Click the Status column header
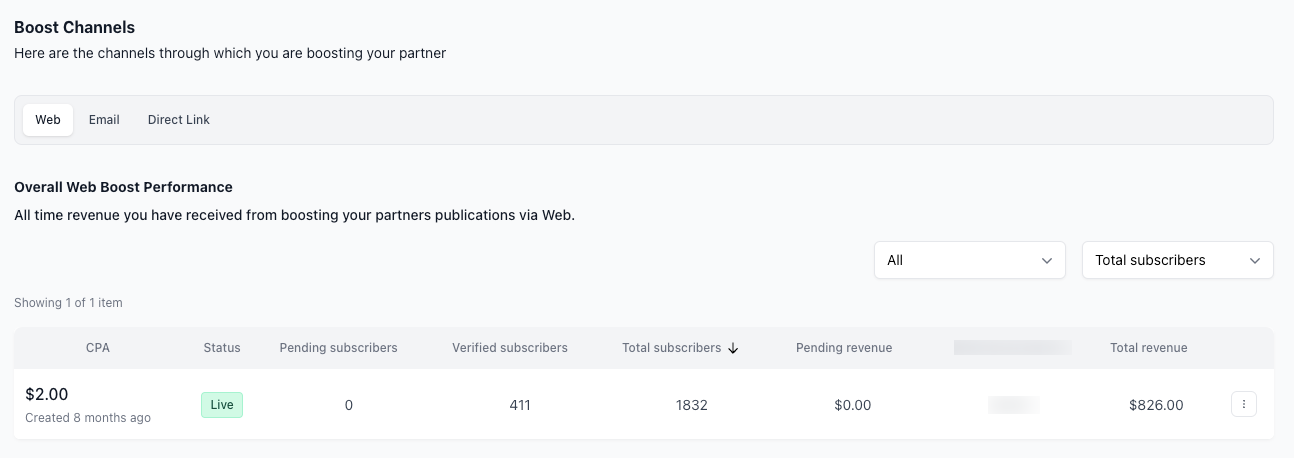 (x=222, y=348)
